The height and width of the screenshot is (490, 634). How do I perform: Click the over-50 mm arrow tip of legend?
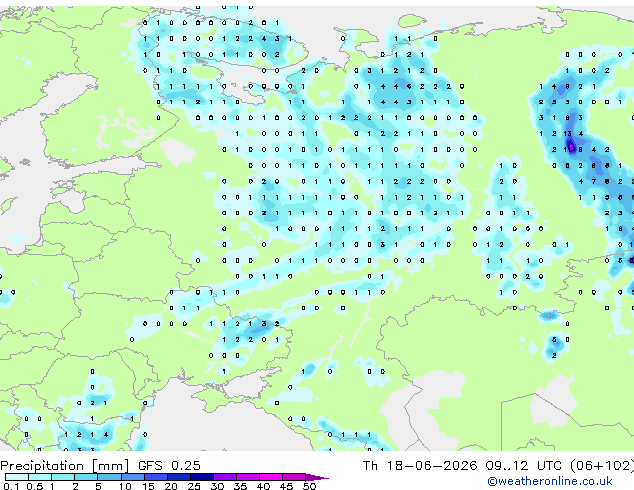317,477
